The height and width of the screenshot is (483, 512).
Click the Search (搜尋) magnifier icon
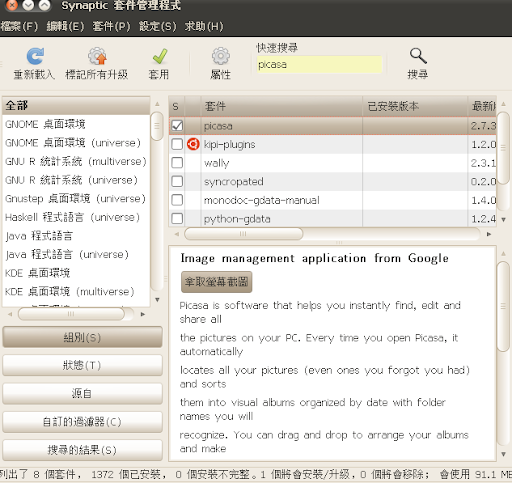tap(418, 56)
